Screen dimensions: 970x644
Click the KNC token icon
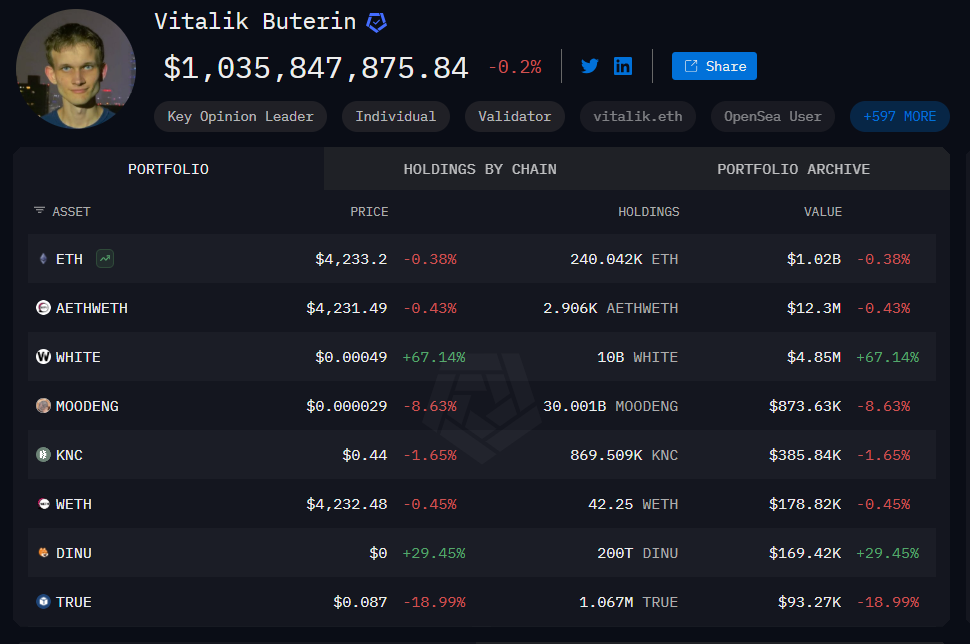point(43,455)
